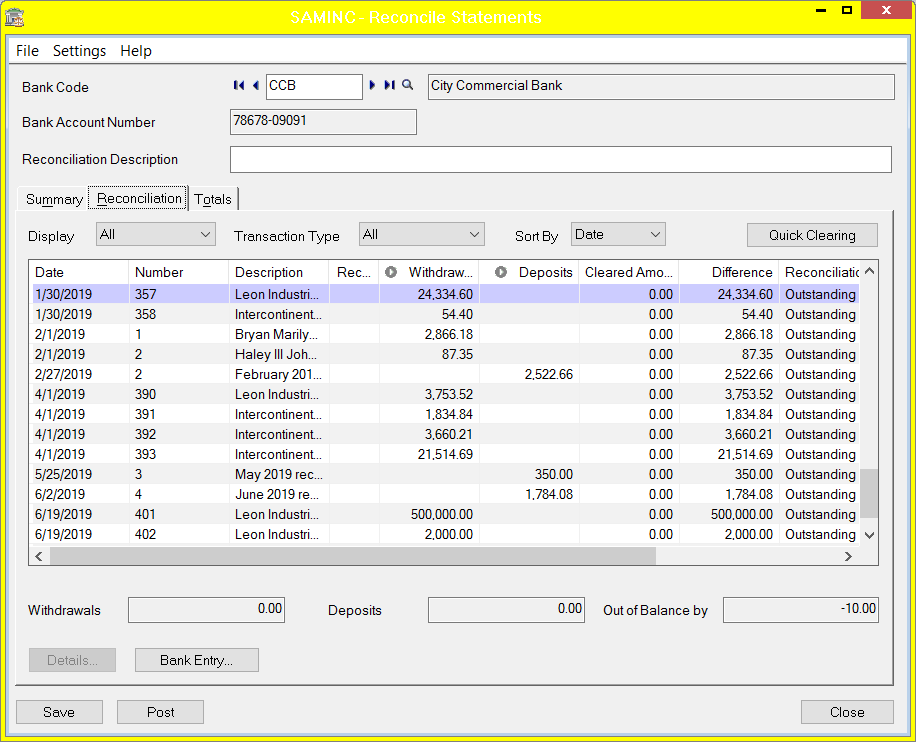Navigate to the next bank code
This screenshot has height=742, width=916.
(372, 87)
